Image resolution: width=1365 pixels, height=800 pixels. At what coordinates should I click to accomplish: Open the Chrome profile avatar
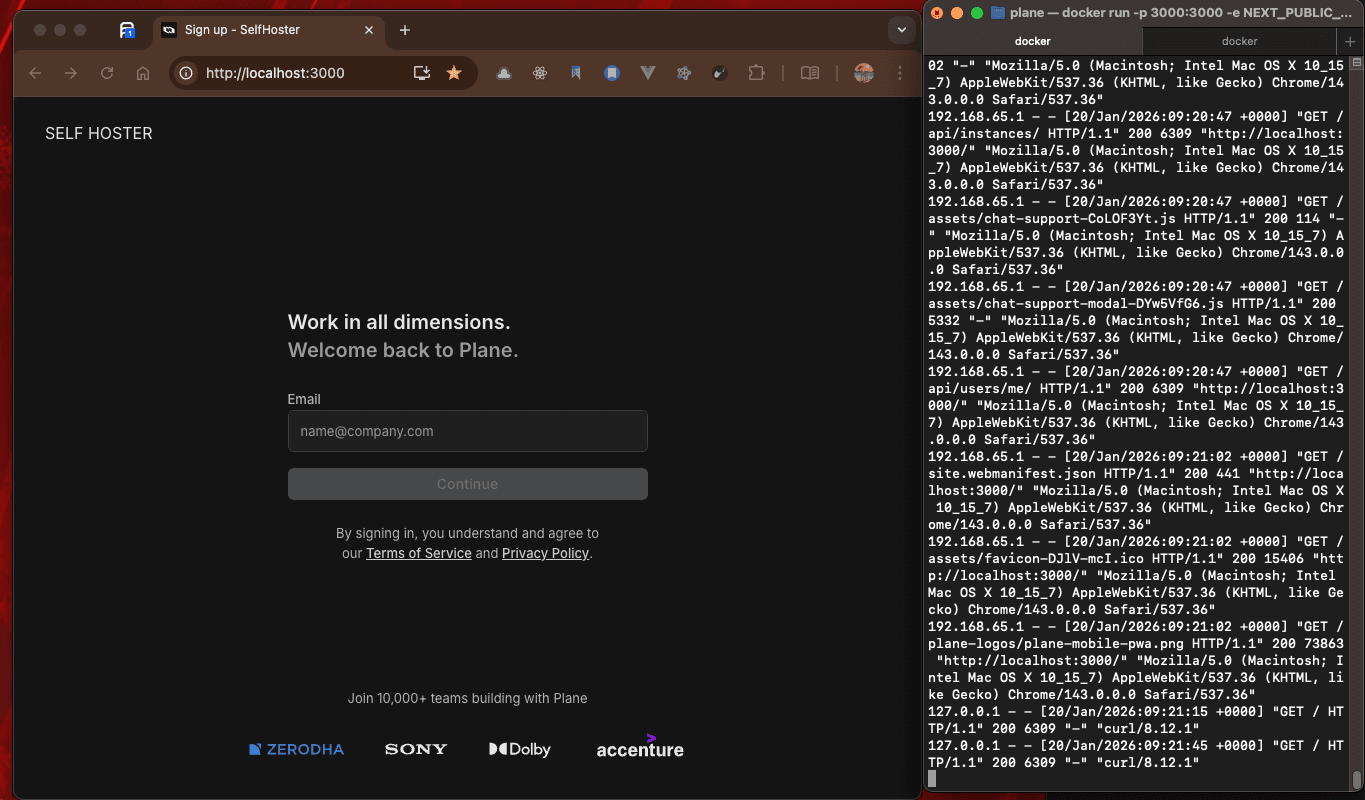[864, 73]
